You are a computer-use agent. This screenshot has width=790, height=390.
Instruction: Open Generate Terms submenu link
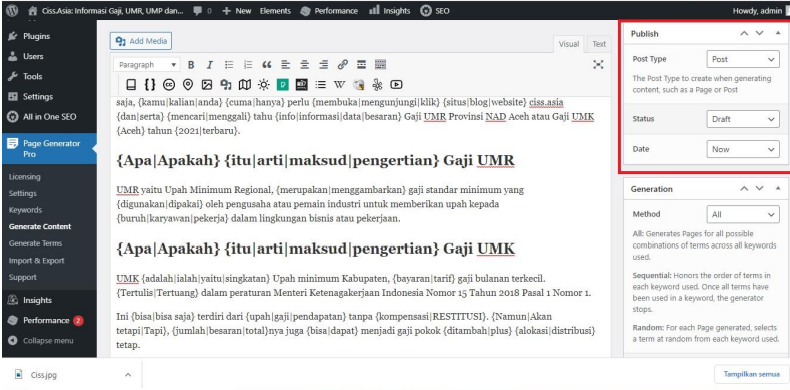(35, 243)
